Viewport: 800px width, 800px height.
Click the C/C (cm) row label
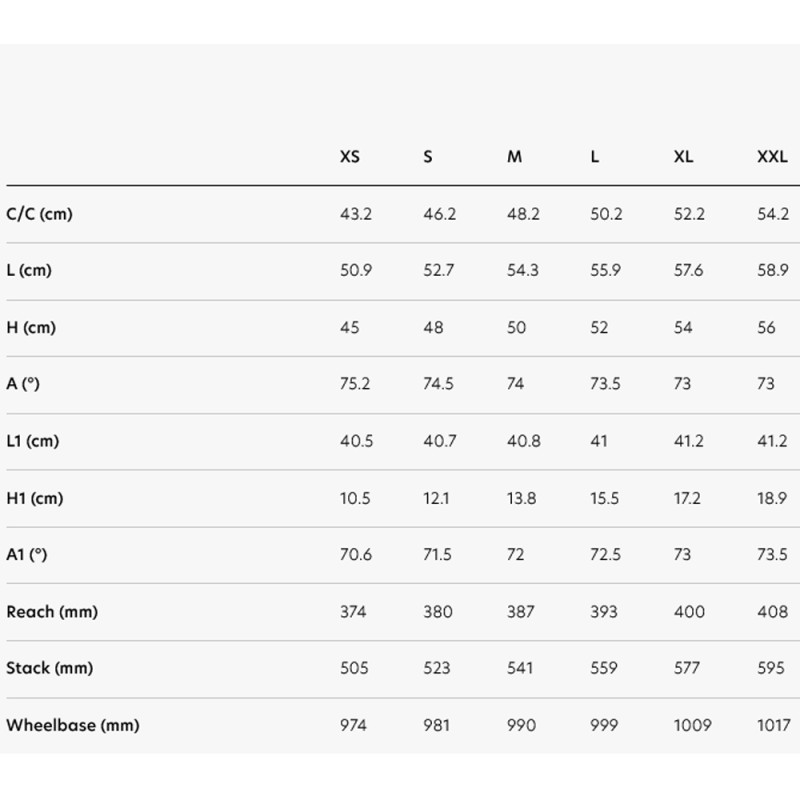pyautogui.click(x=40, y=214)
